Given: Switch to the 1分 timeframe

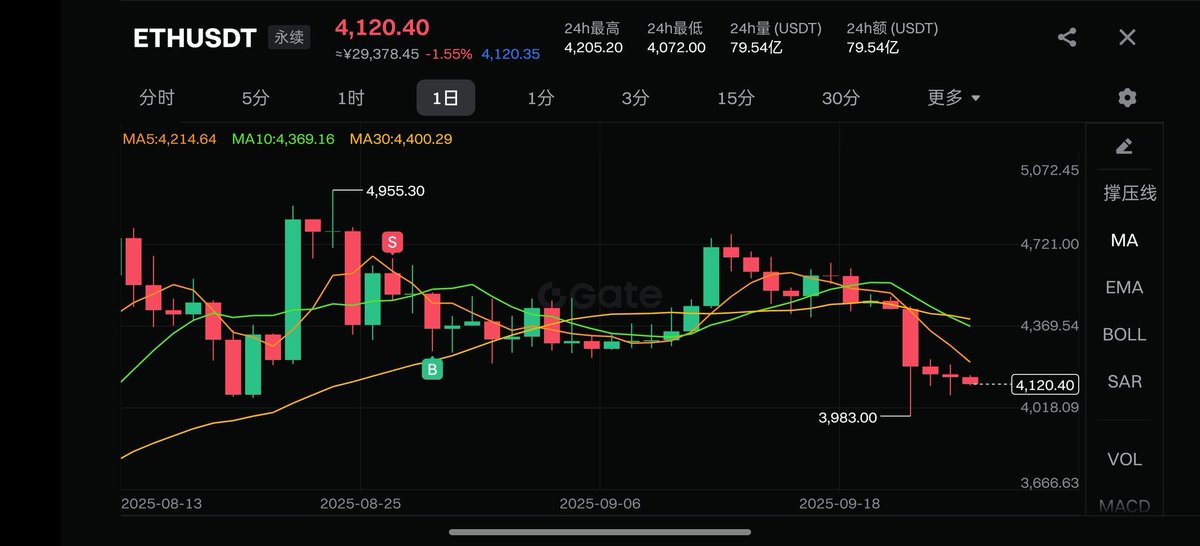Looking at the screenshot, I should (x=541, y=98).
